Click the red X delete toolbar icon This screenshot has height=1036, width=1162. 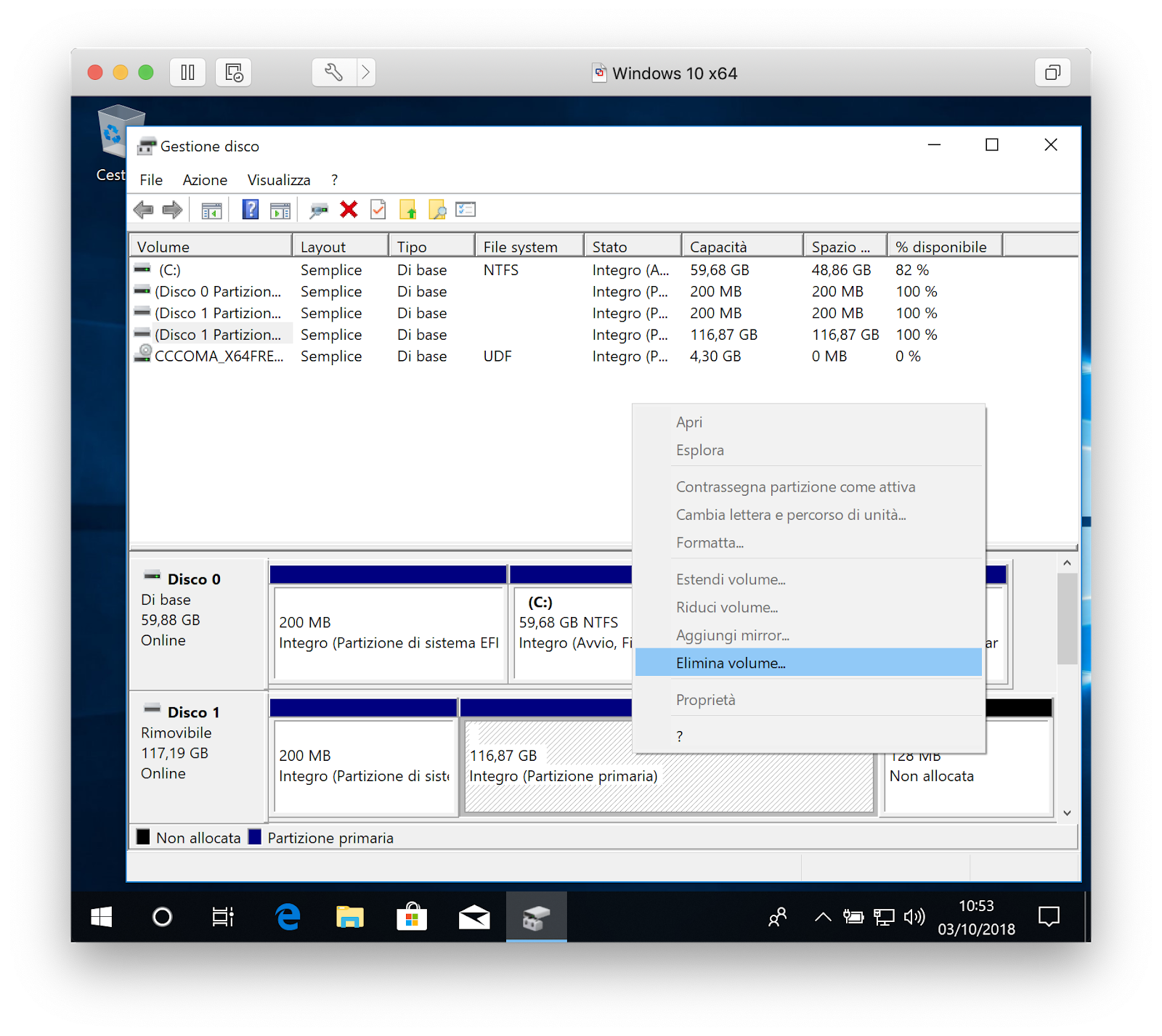pos(349,210)
